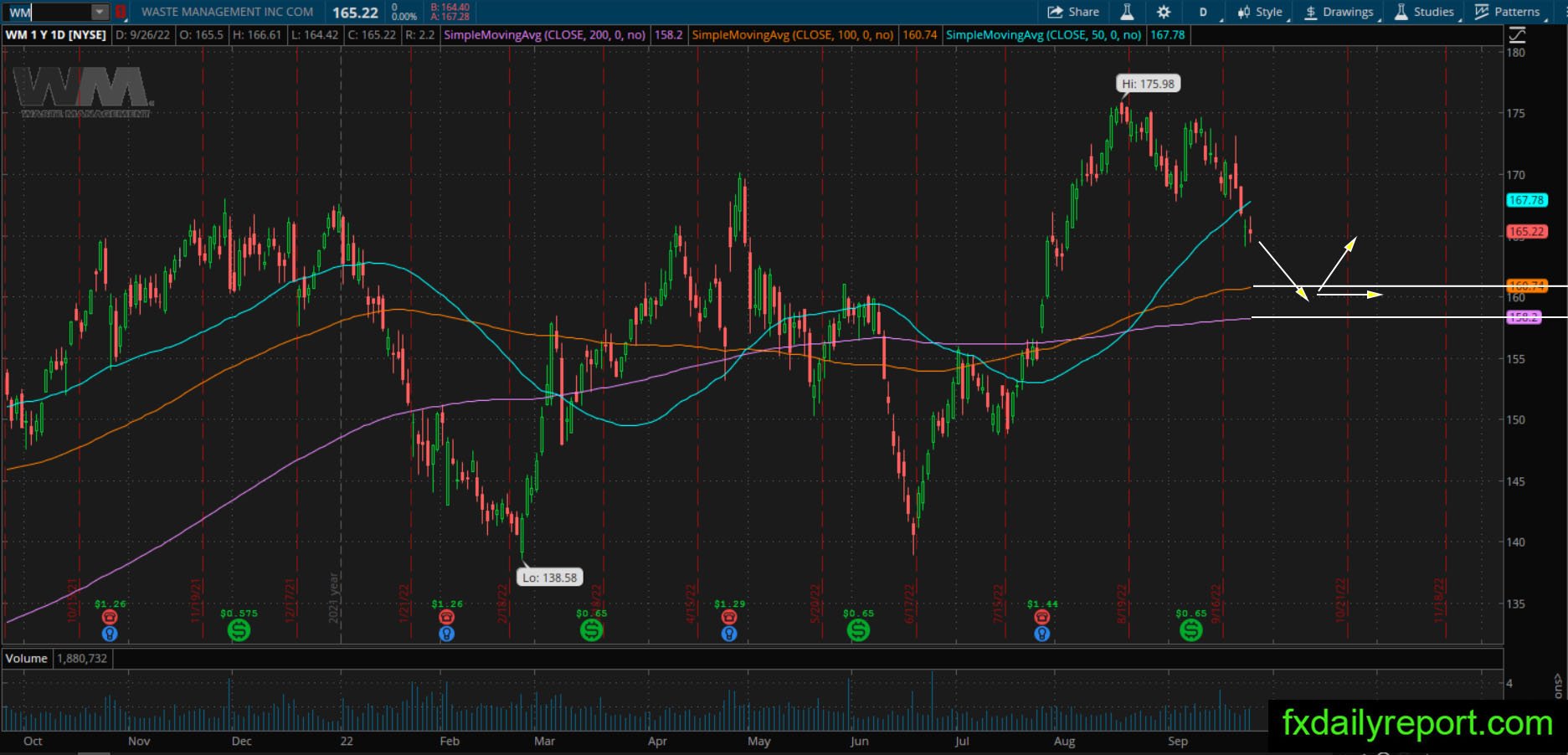Click the 140 price axis label
This screenshot has width=1568, height=755.
click(x=1515, y=542)
